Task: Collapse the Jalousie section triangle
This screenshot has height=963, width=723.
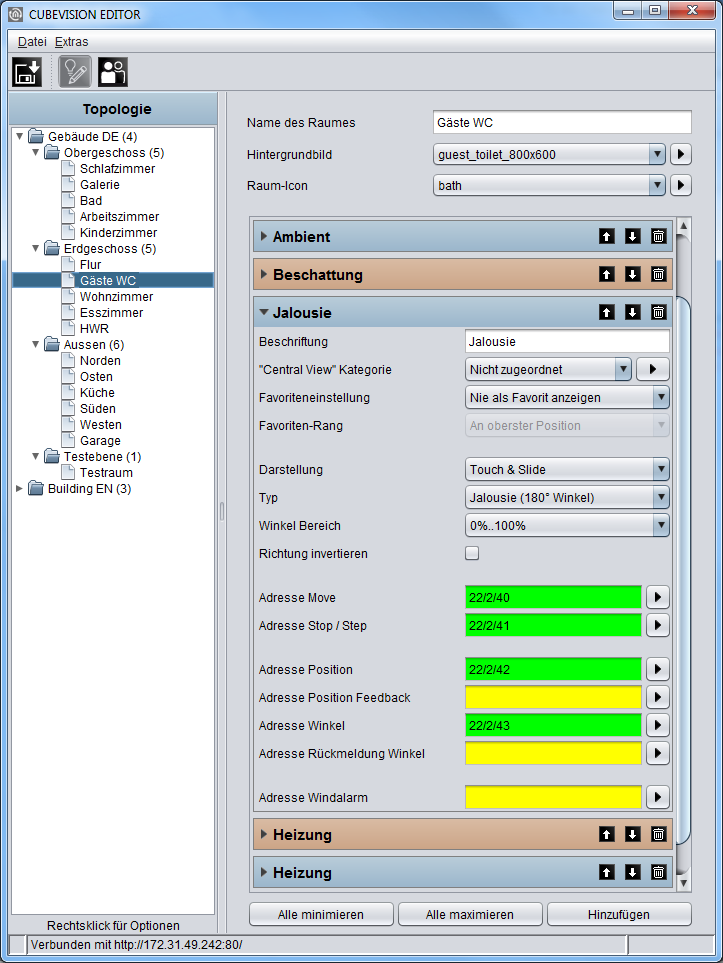Action: coord(264,313)
